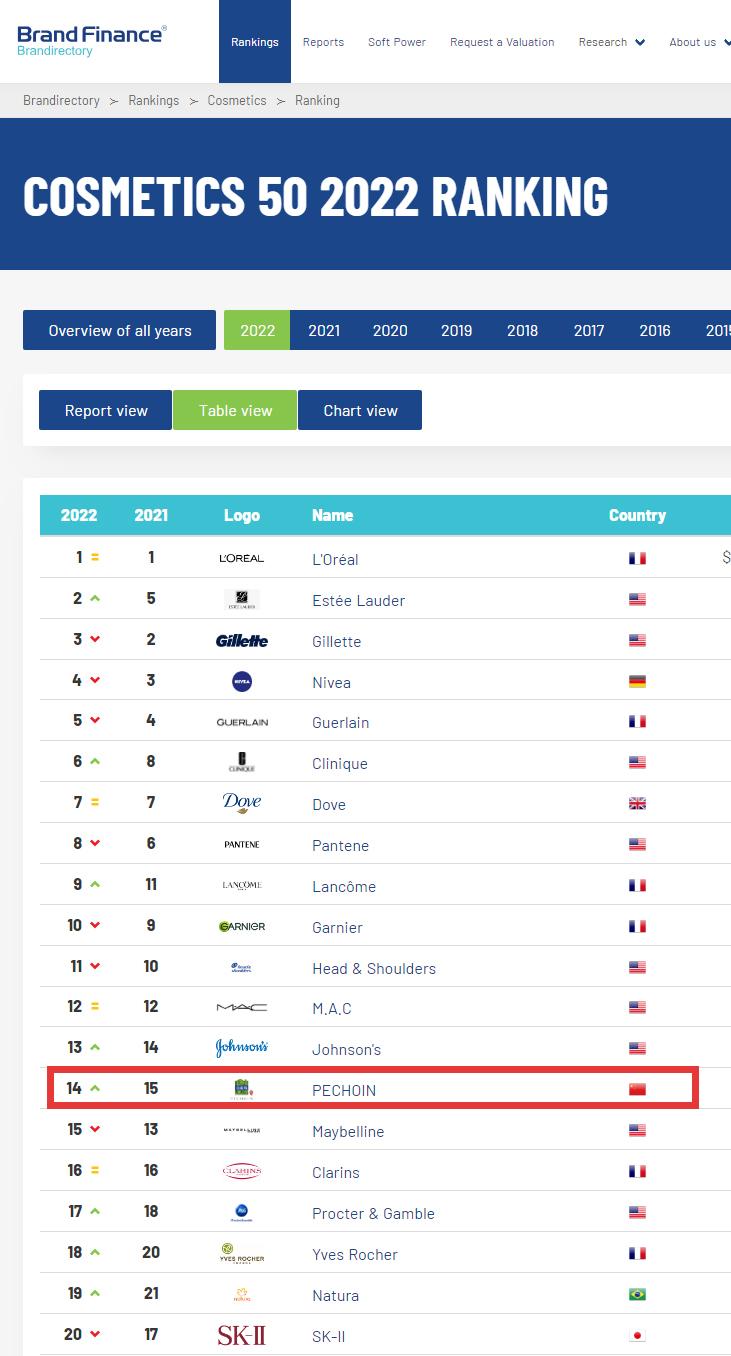The height and width of the screenshot is (1356, 731).
Task: Click the Garnier brand logo
Action: (x=242, y=926)
